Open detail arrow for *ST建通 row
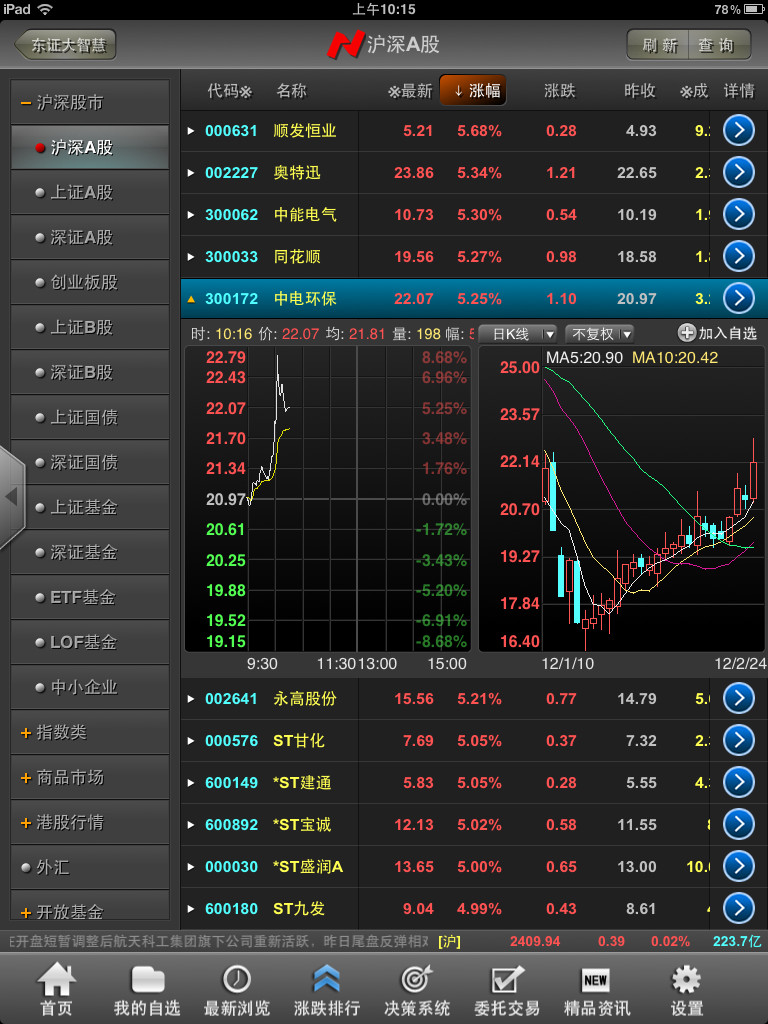This screenshot has width=768, height=1024. coord(739,782)
